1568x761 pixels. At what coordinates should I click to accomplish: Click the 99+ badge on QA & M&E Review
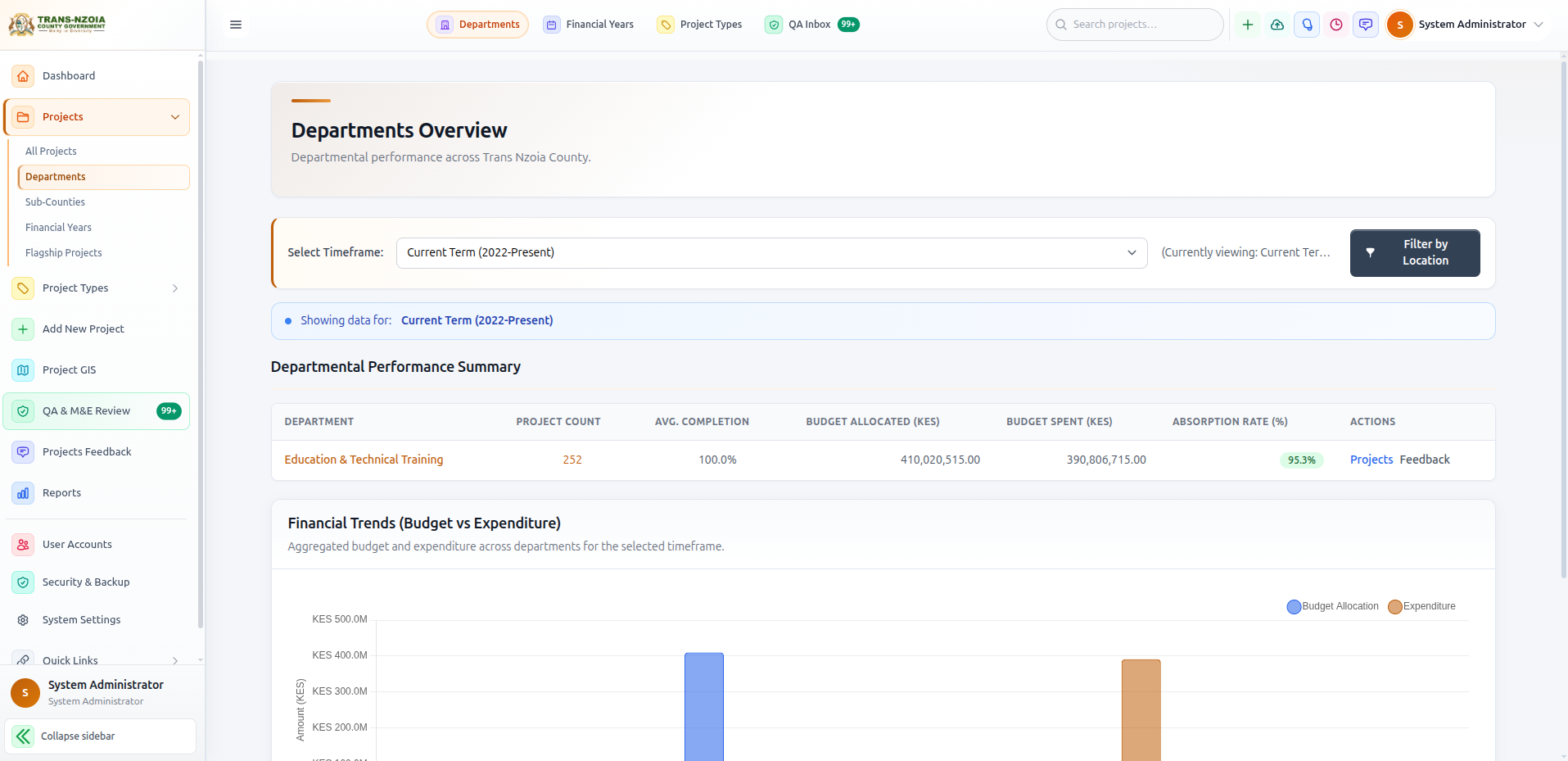tap(169, 411)
